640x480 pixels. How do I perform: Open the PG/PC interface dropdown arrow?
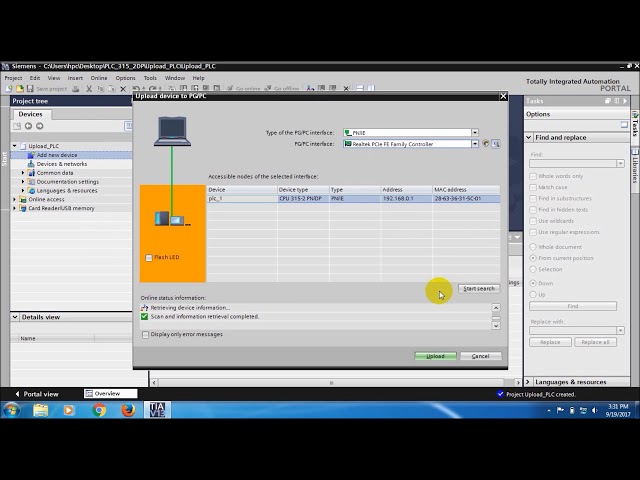[475, 144]
